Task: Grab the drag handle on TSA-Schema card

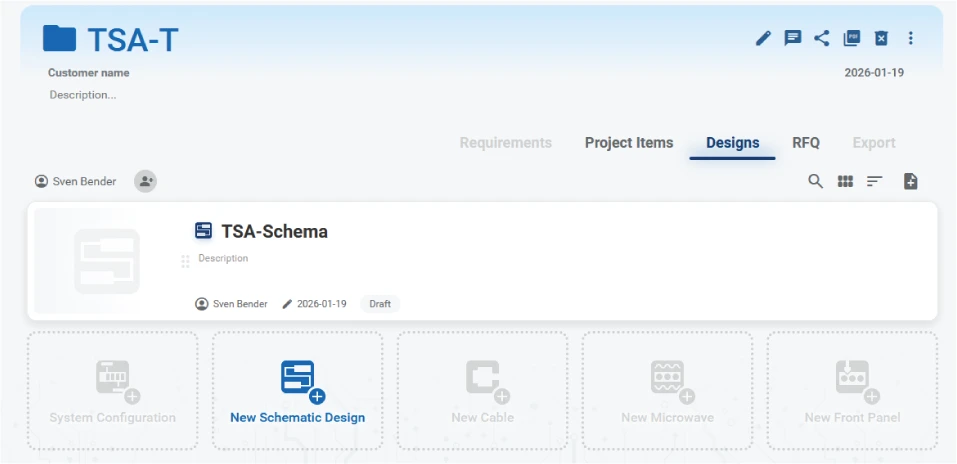Action: 186,261
